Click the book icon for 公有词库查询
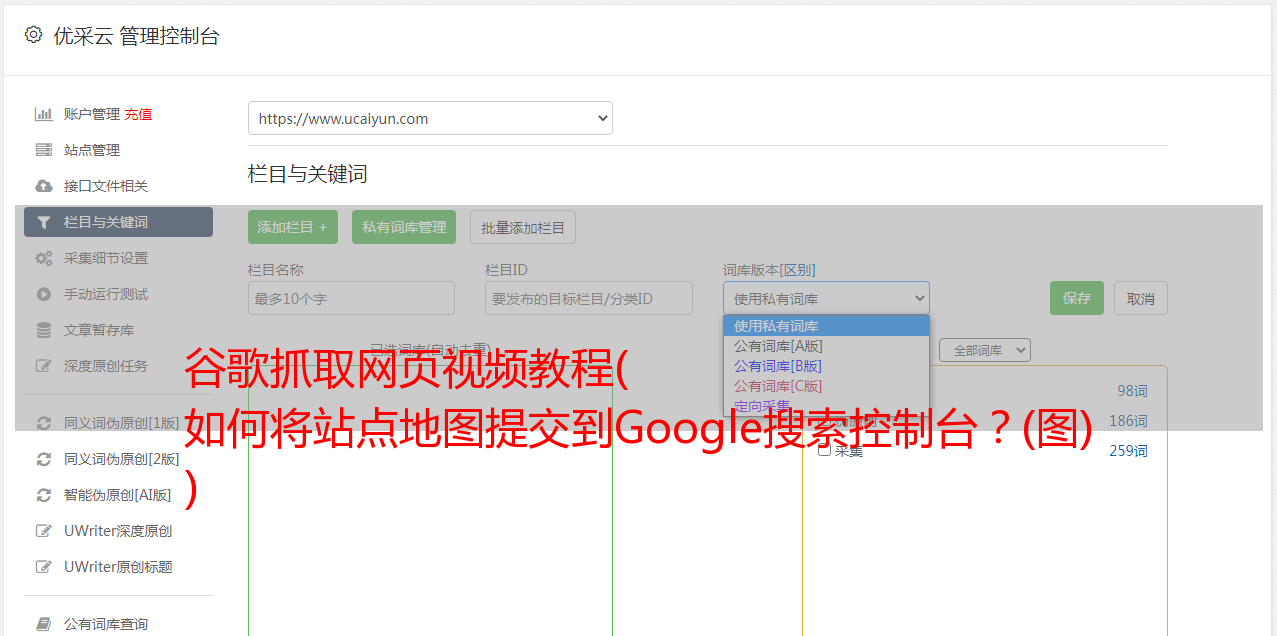The height and width of the screenshot is (636, 1277). point(44,624)
